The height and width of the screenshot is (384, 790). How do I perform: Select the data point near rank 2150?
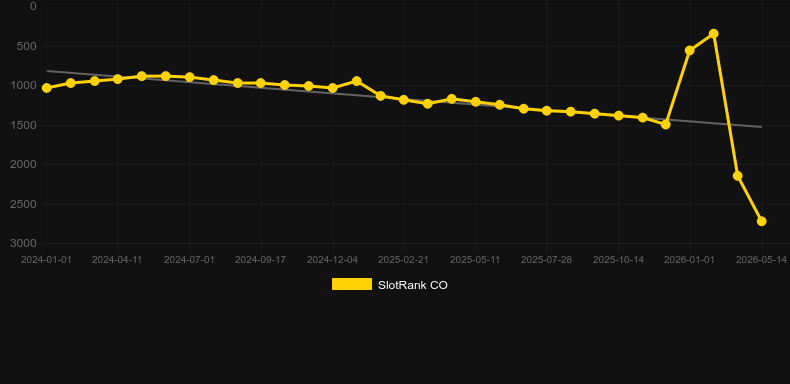(738, 176)
